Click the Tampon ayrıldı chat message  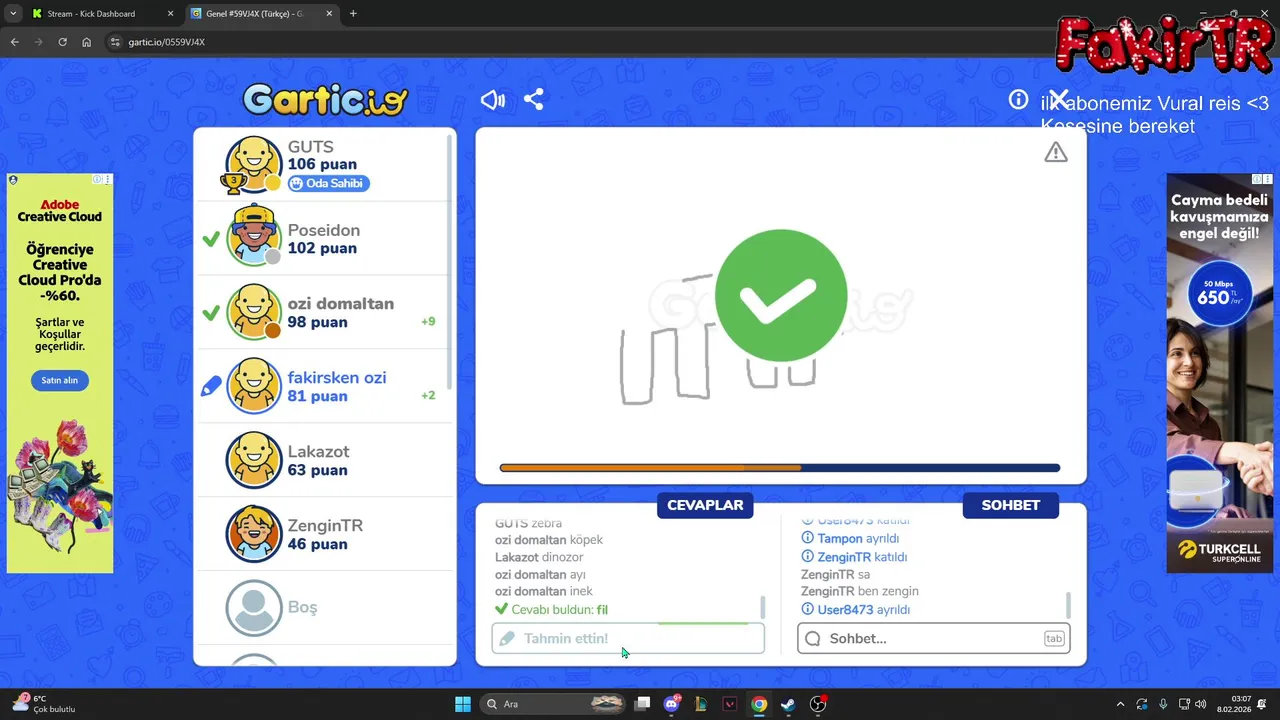tap(850, 539)
